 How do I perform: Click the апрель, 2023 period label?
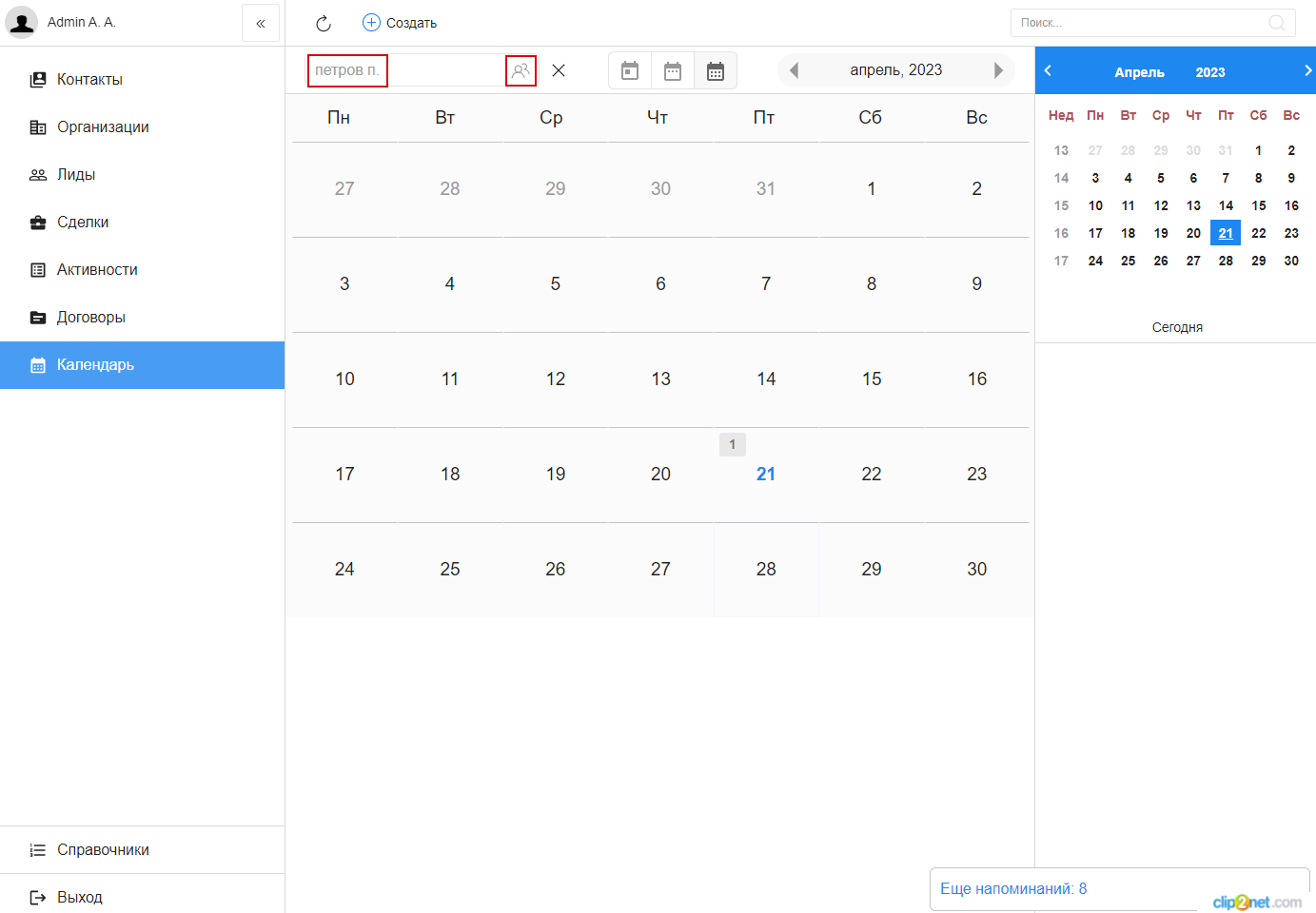896,70
